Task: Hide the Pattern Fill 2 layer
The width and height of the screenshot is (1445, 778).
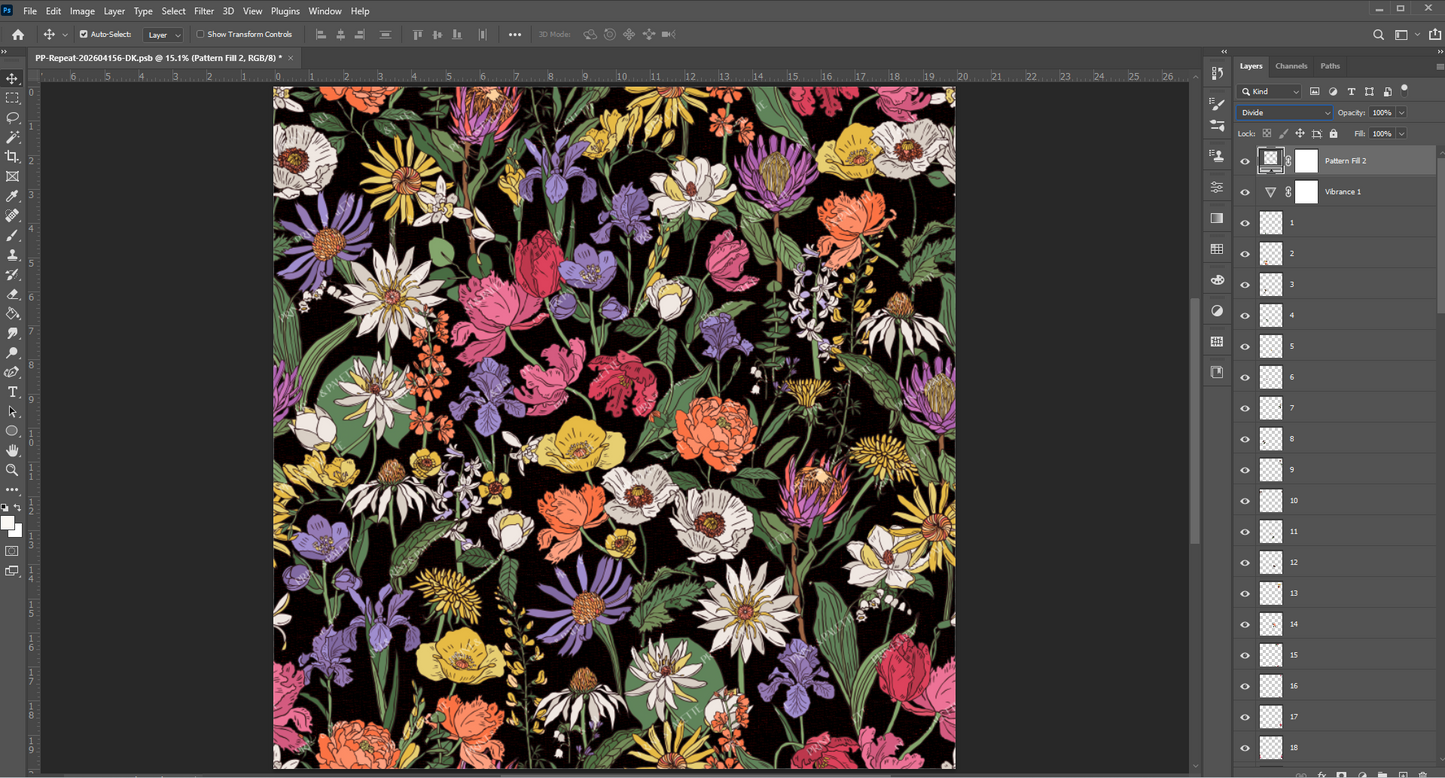Action: click(x=1245, y=161)
